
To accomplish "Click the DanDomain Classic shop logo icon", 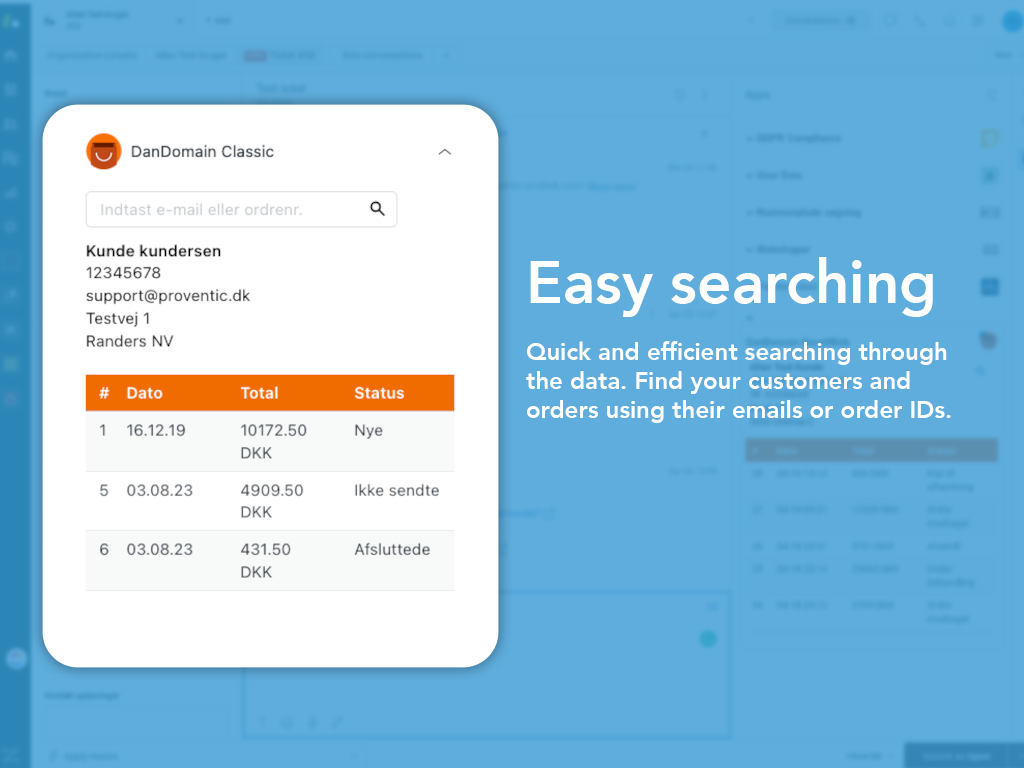I will pos(103,152).
